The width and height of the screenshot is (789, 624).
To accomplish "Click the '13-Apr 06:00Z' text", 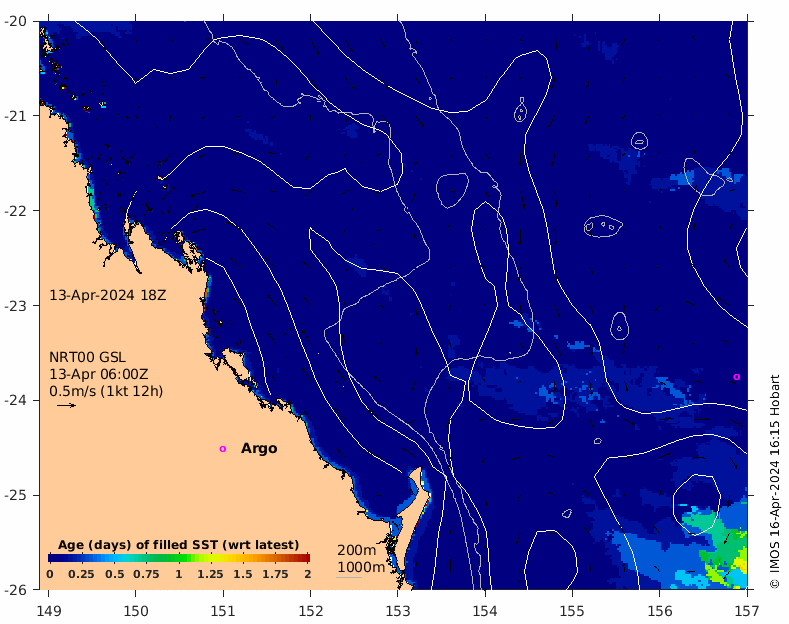I will point(99,374).
